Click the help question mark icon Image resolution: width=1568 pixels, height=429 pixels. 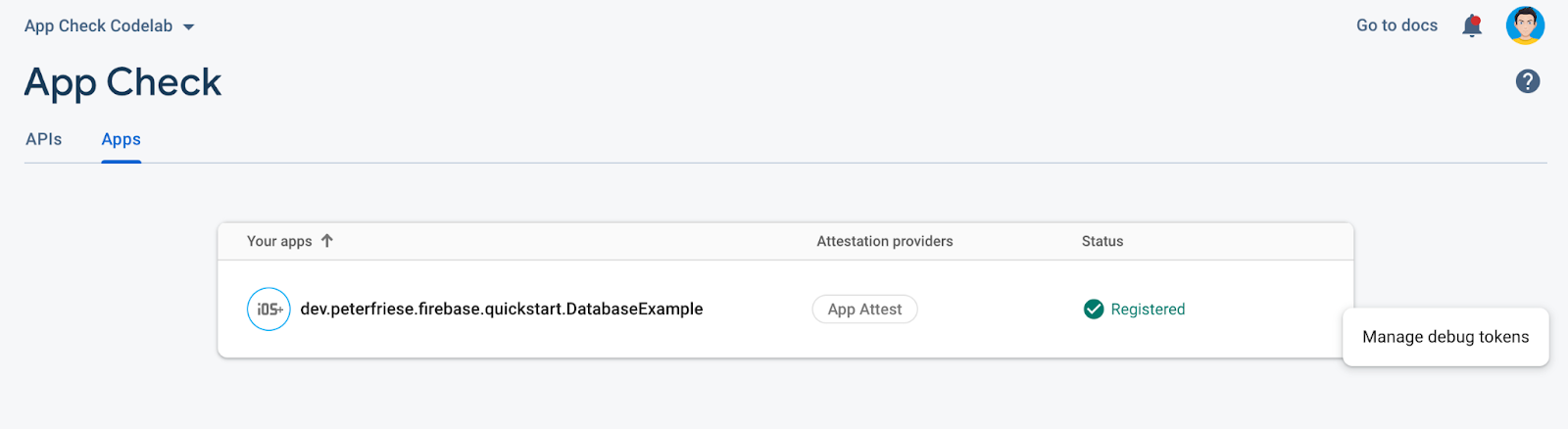coord(1527,81)
